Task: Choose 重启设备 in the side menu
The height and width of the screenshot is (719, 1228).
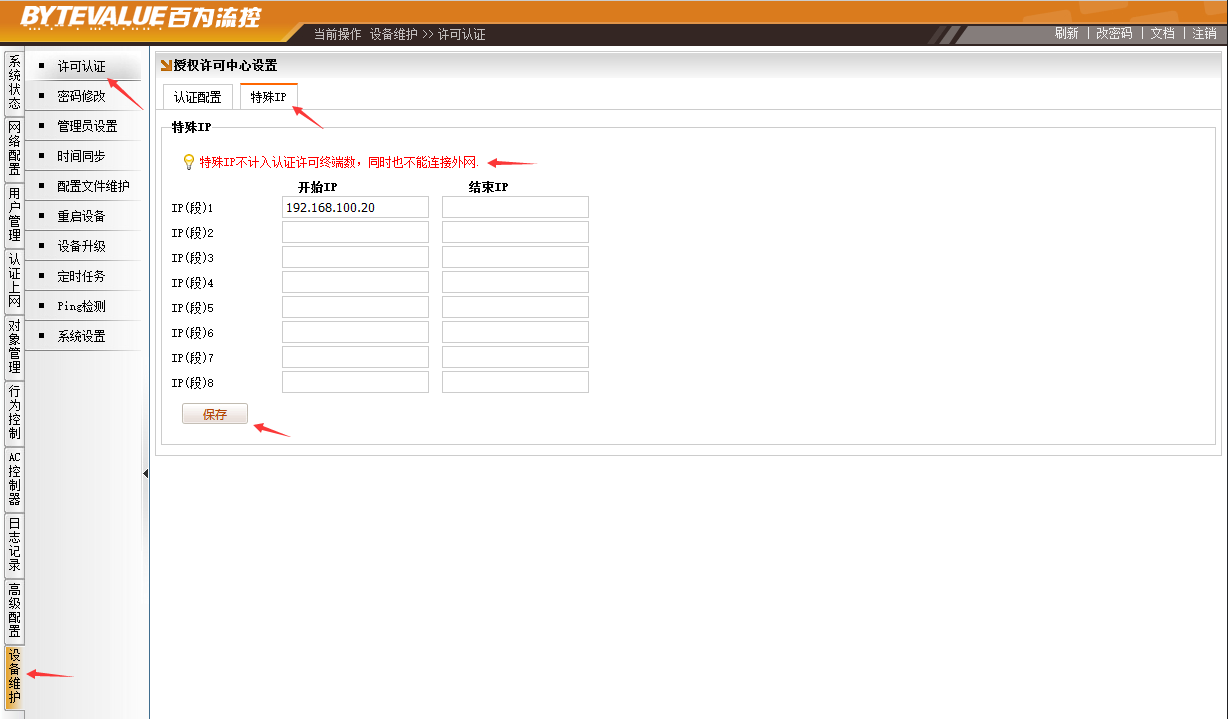Action: click(81, 216)
